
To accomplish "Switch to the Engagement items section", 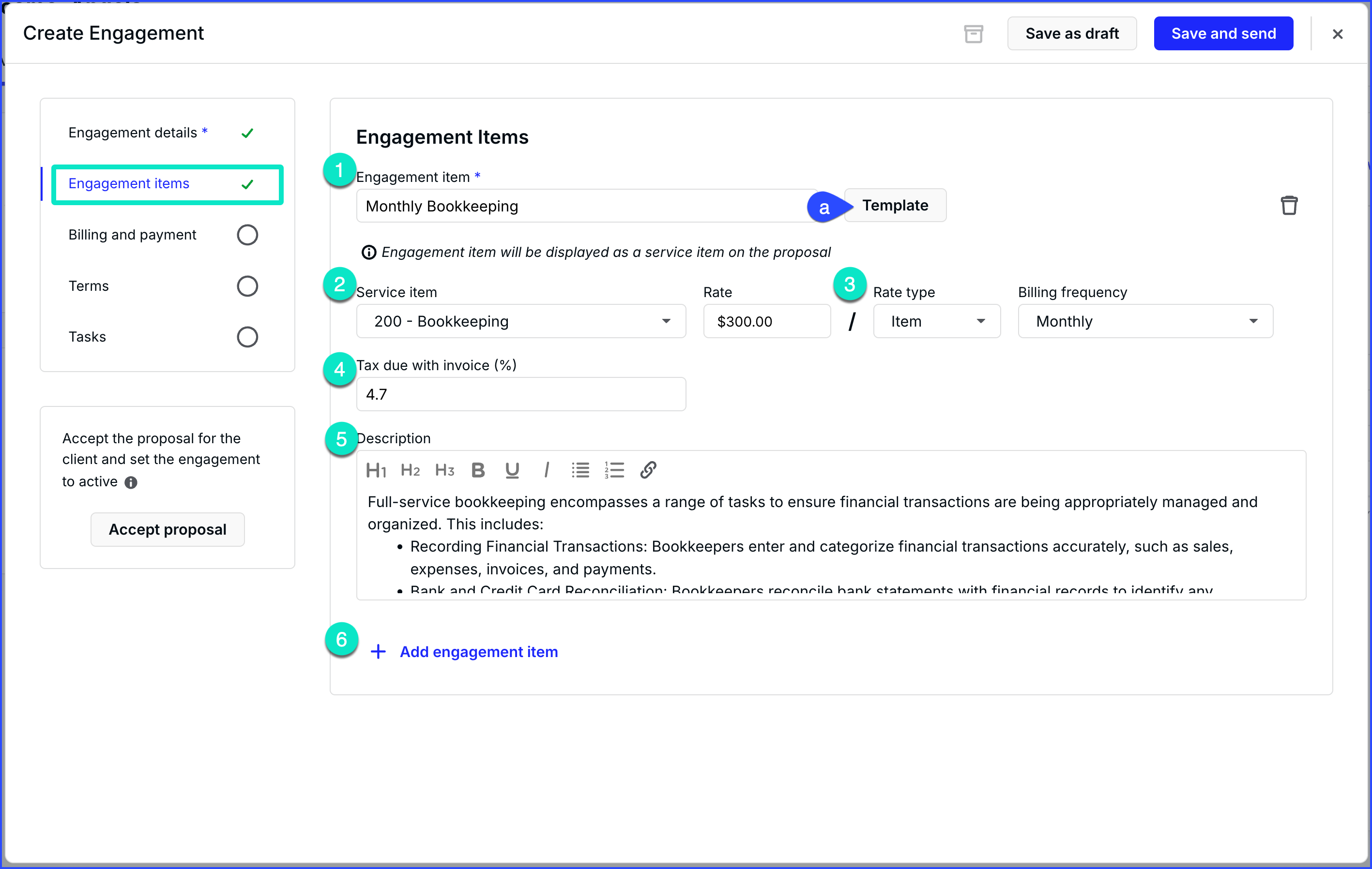I will coord(129,183).
